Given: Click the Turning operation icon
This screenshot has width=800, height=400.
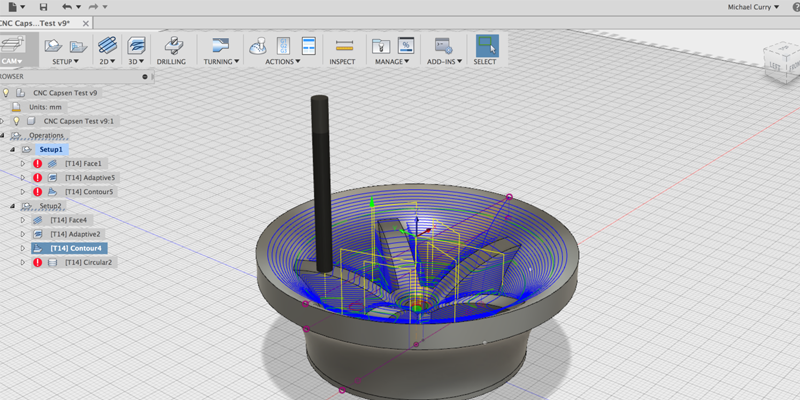Looking at the screenshot, I should (221, 45).
